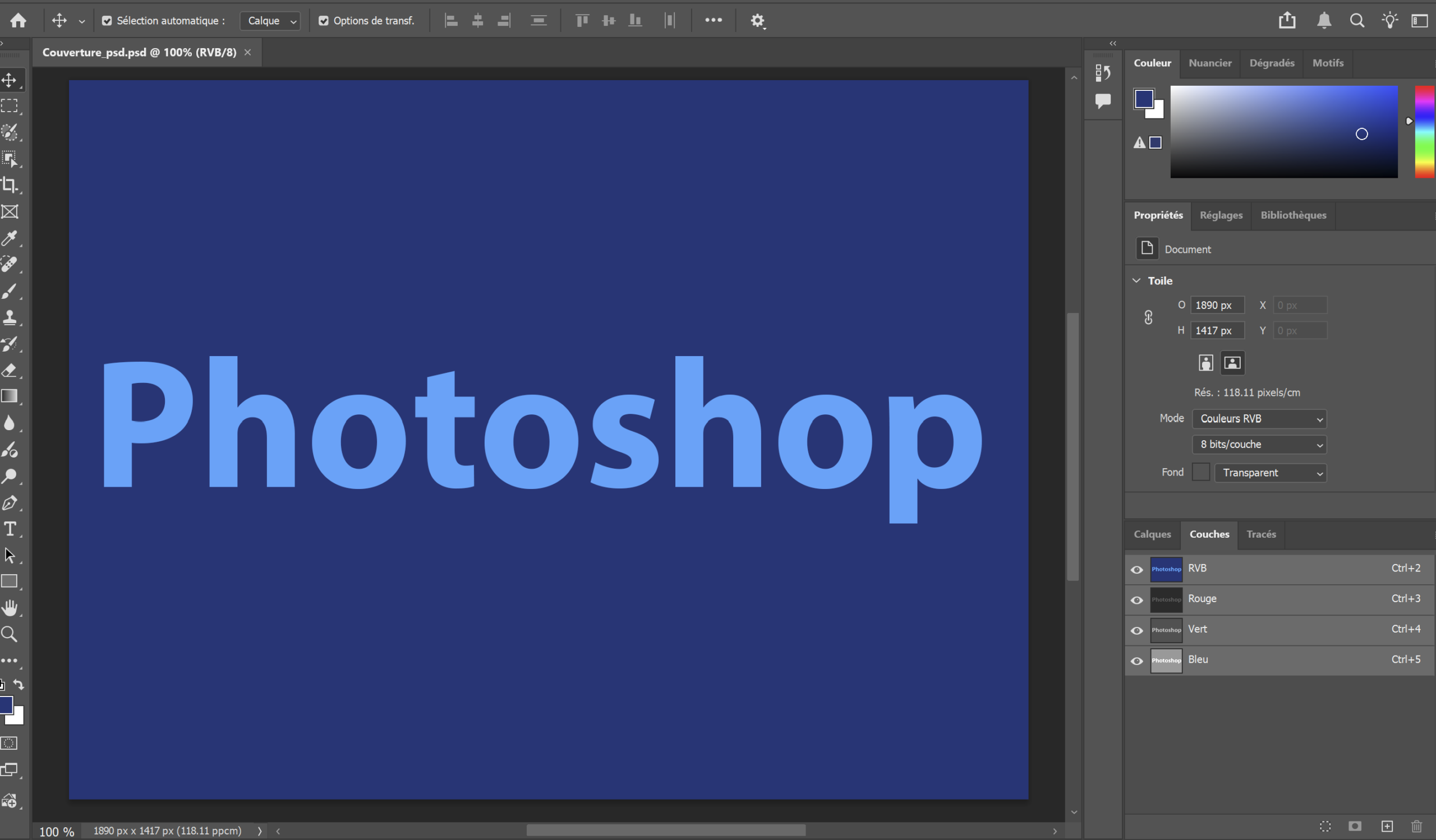
Task: Open the Réglages tab
Action: pyautogui.click(x=1221, y=215)
